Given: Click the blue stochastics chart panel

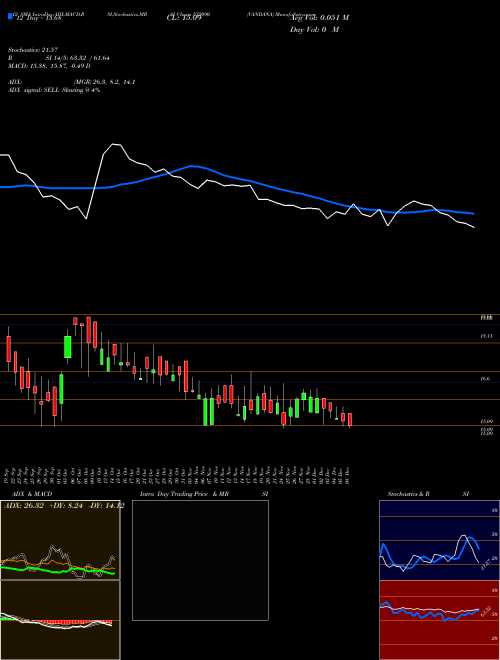Looking at the screenshot, I should pyautogui.click(x=439, y=540).
